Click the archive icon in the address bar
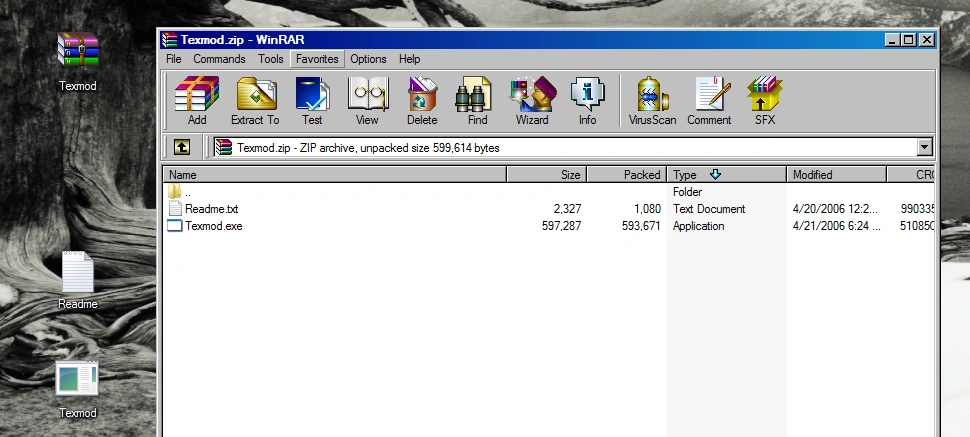This screenshot has height=437, width=970. [x=223, y=147]
